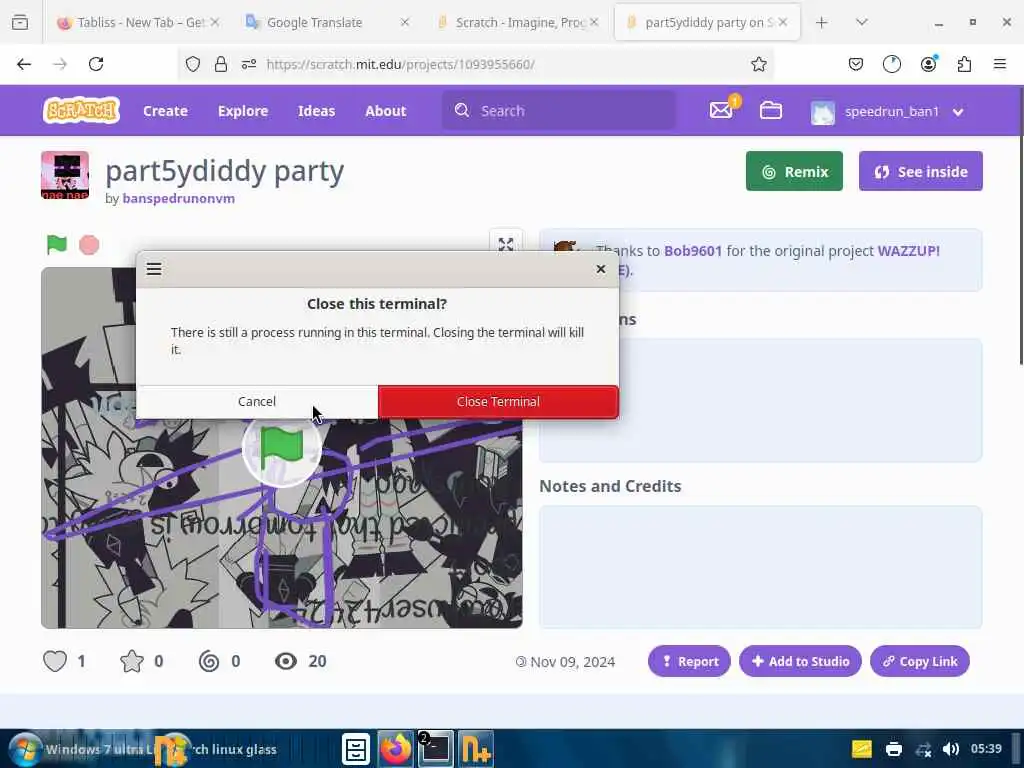Add project to a studio
1024x768 pixels.
tap(800, 661)
